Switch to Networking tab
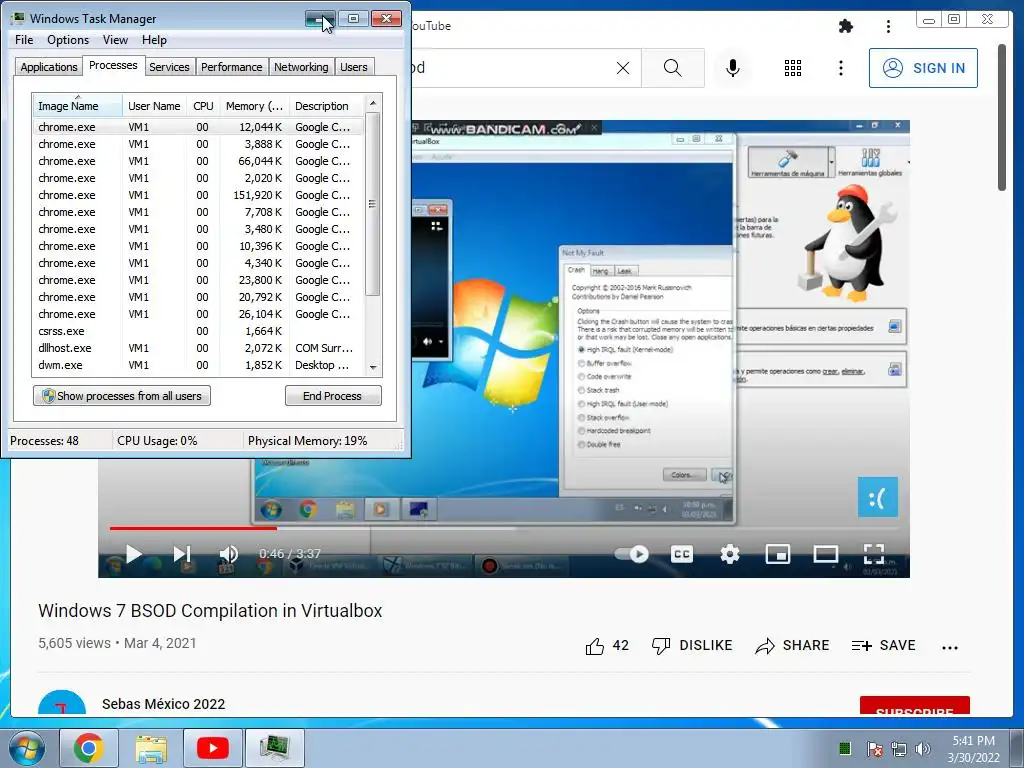The height and width of the screenshot is (768, 1024). [301, 67]
